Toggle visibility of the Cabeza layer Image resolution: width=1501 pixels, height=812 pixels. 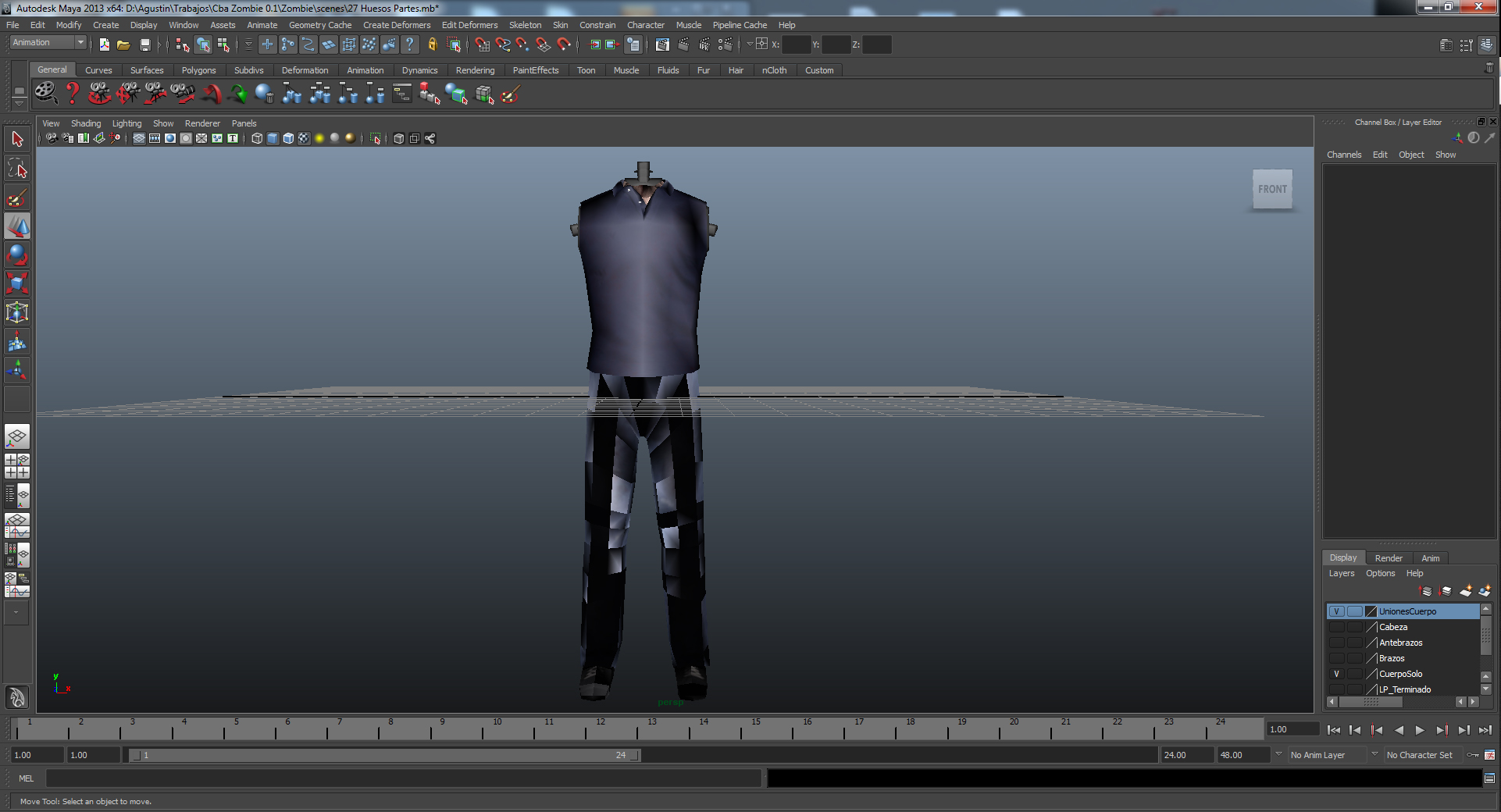(1336, 627)
